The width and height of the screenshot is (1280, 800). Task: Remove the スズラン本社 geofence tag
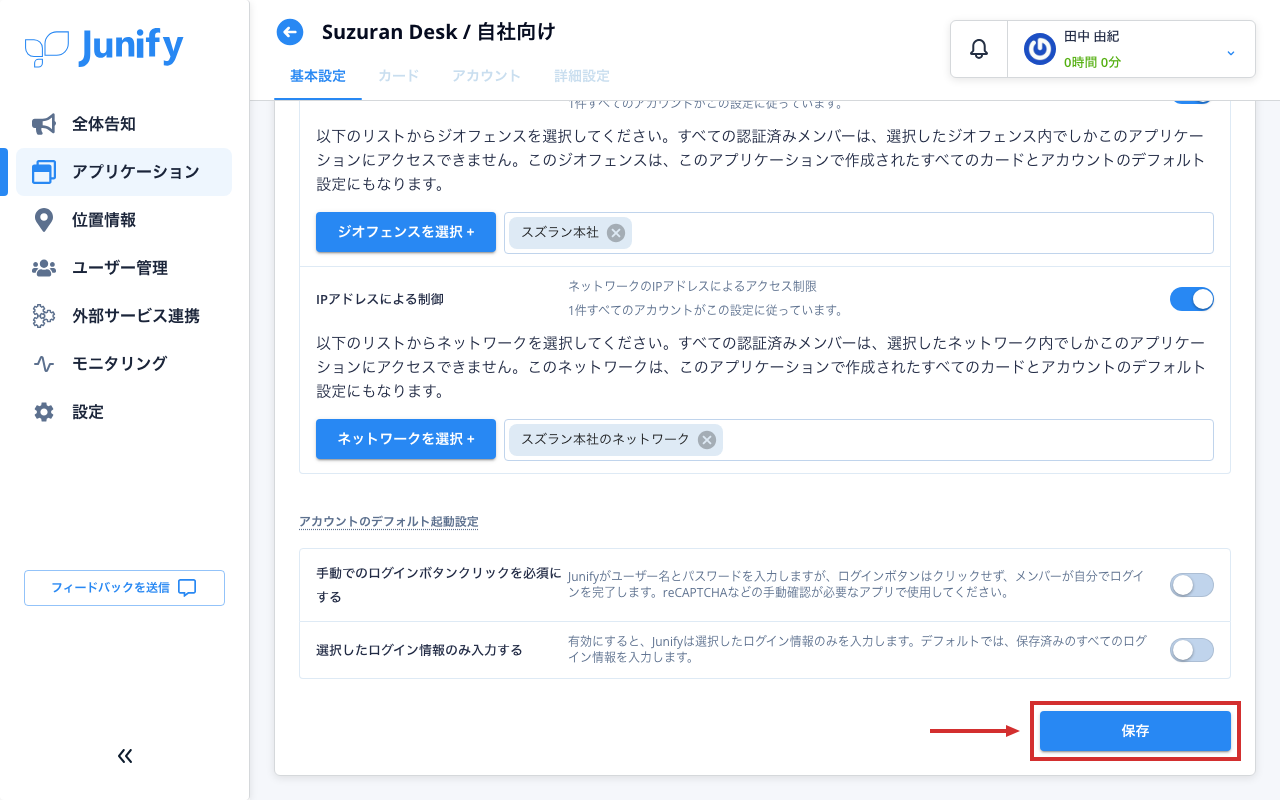[x=616, y=233]
